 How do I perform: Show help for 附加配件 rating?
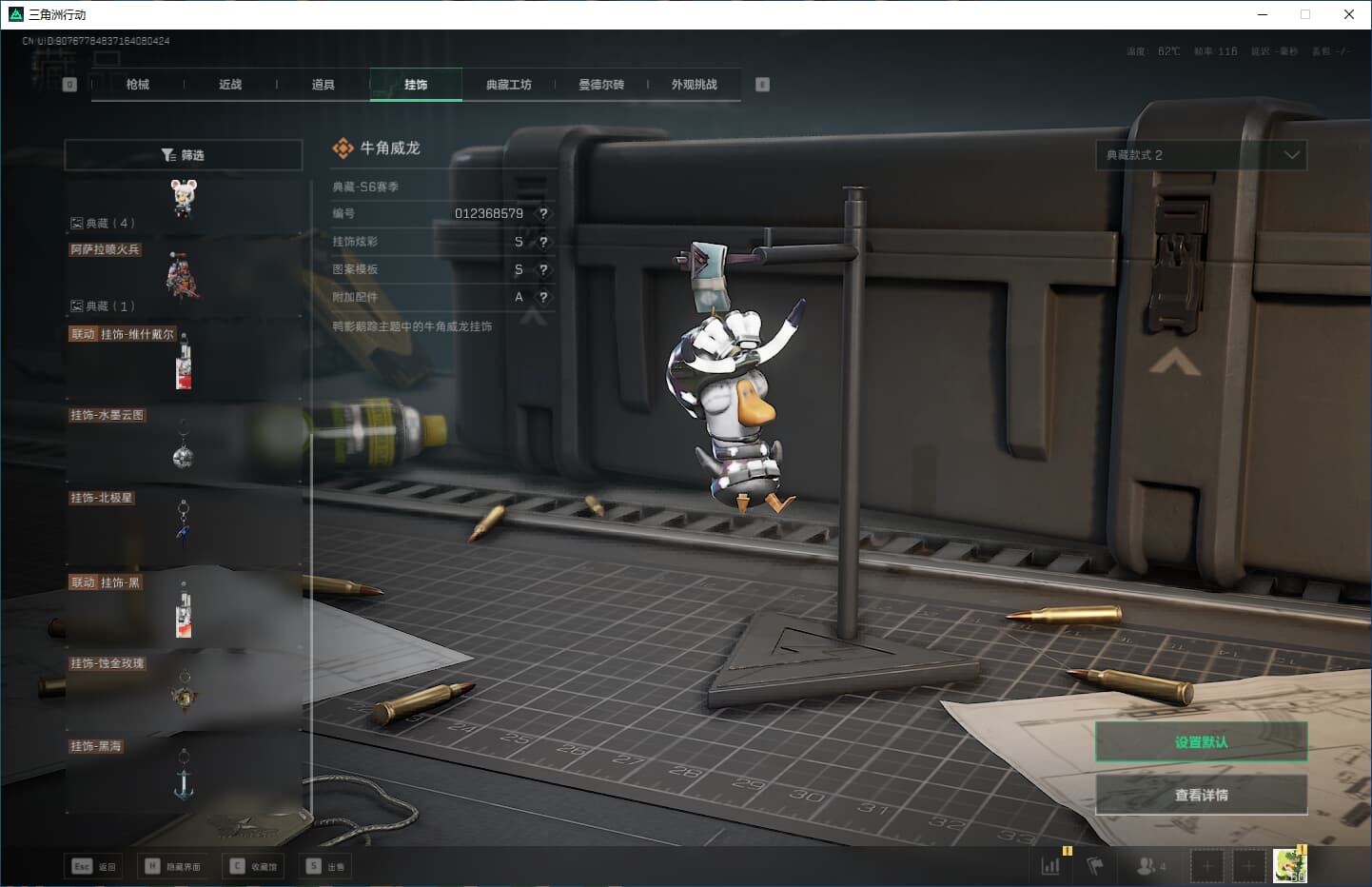pos(543,297)
